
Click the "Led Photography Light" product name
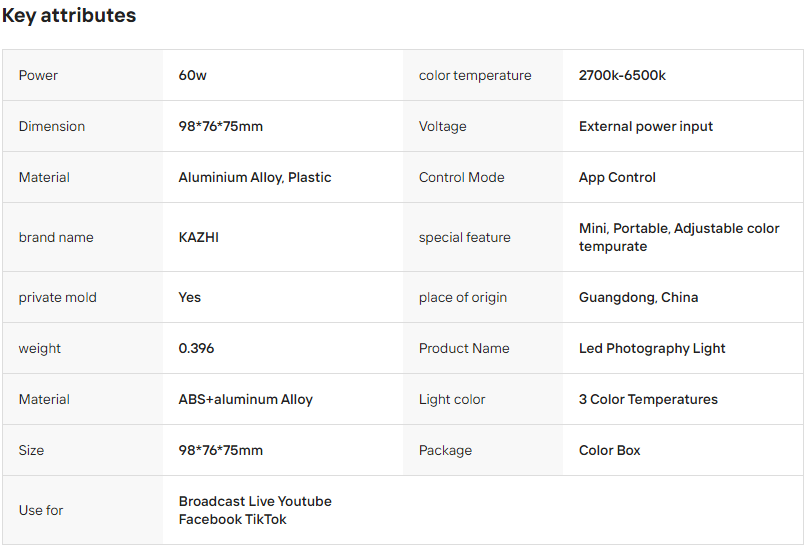coord(652,348)
